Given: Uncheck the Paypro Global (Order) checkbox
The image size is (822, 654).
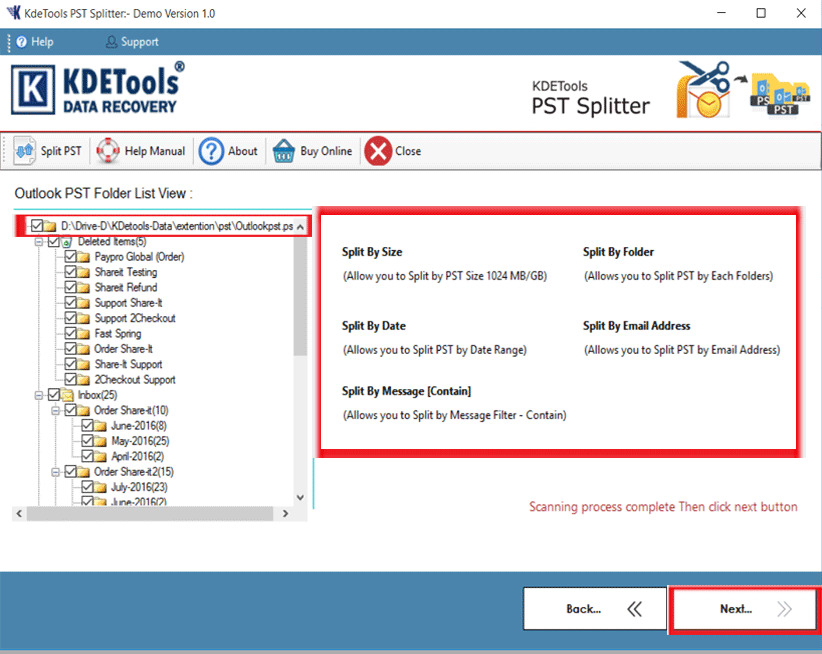Looking at the screenshot, I should pyautogui.click(x=71, y=257).
